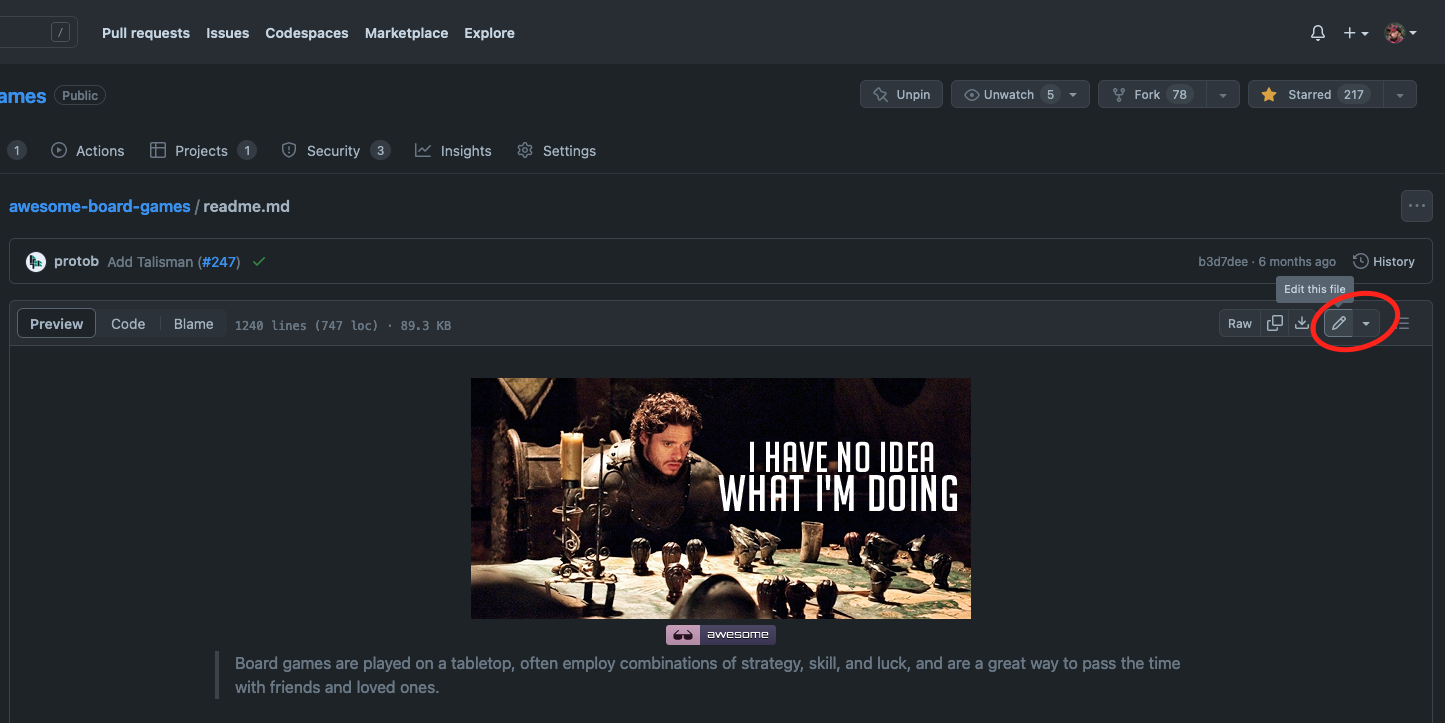Expand the edit options dropdown arrow

click(1366, 323)
